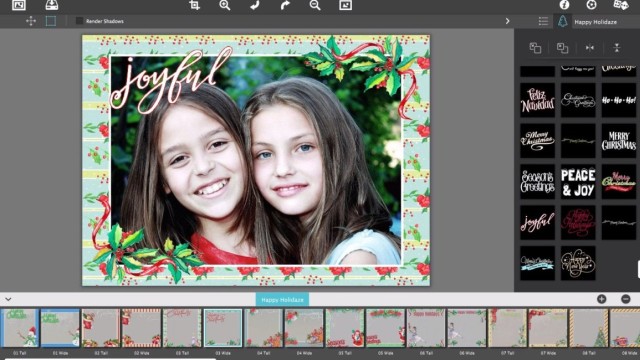This screenshot has width=640, height=360.
Task: Collapse the right panel with chevron arrow
Action: tap(507, 21)
